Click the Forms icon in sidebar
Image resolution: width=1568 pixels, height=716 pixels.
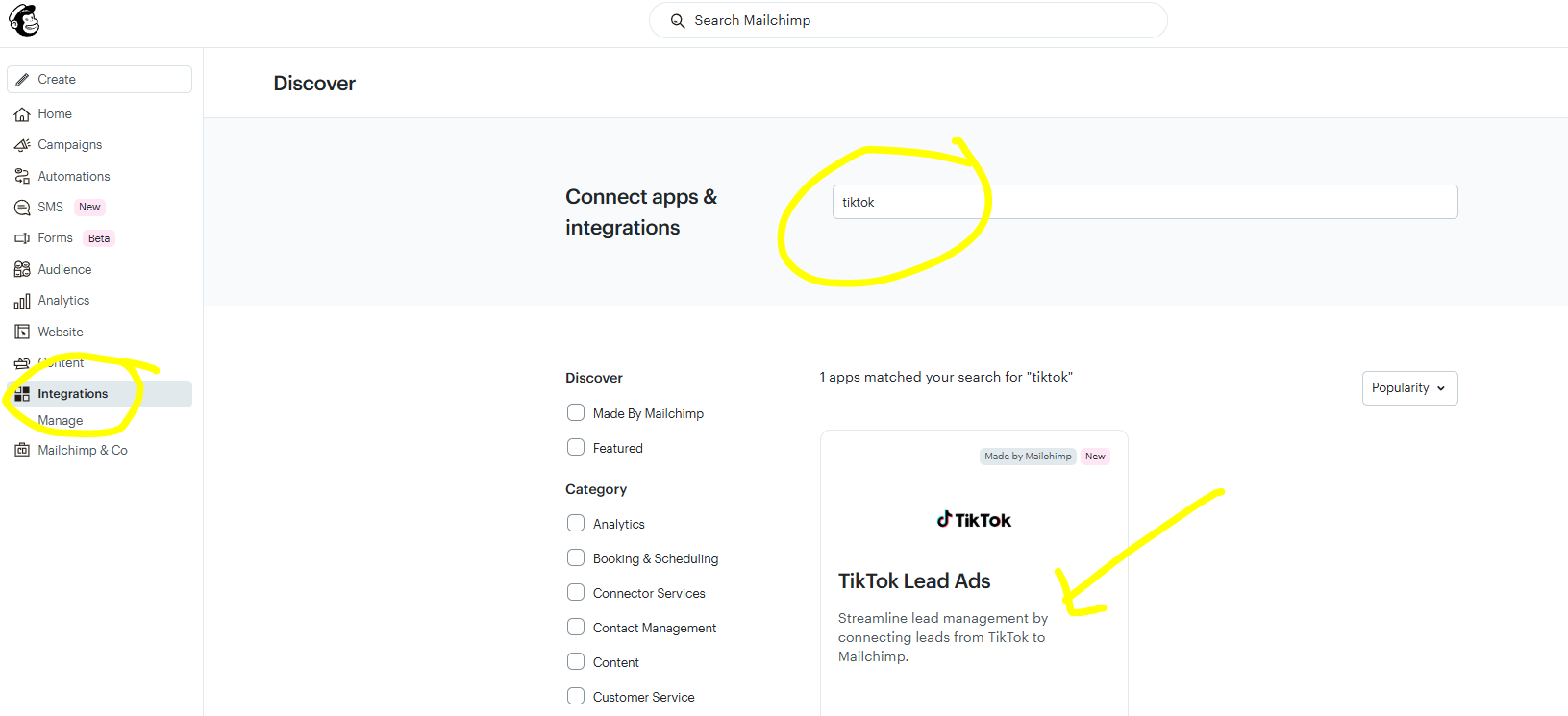(22, 238)
